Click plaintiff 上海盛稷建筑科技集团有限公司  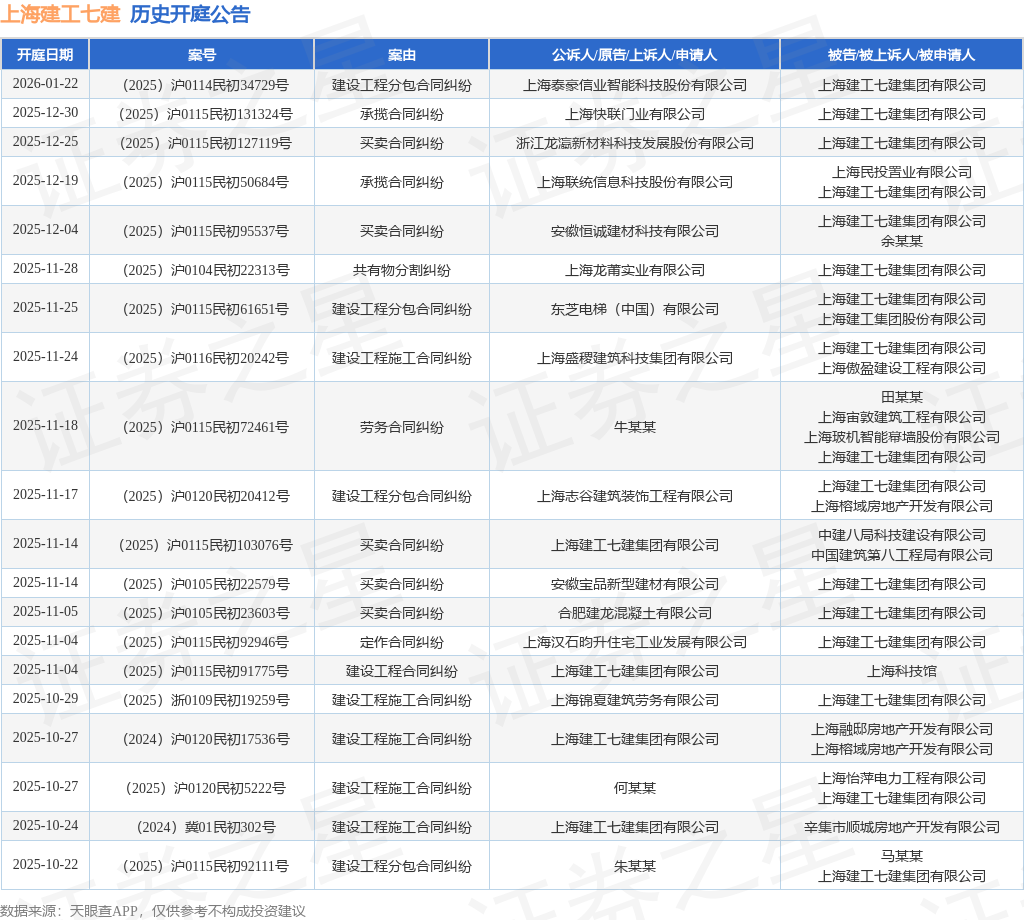[635, 358]
